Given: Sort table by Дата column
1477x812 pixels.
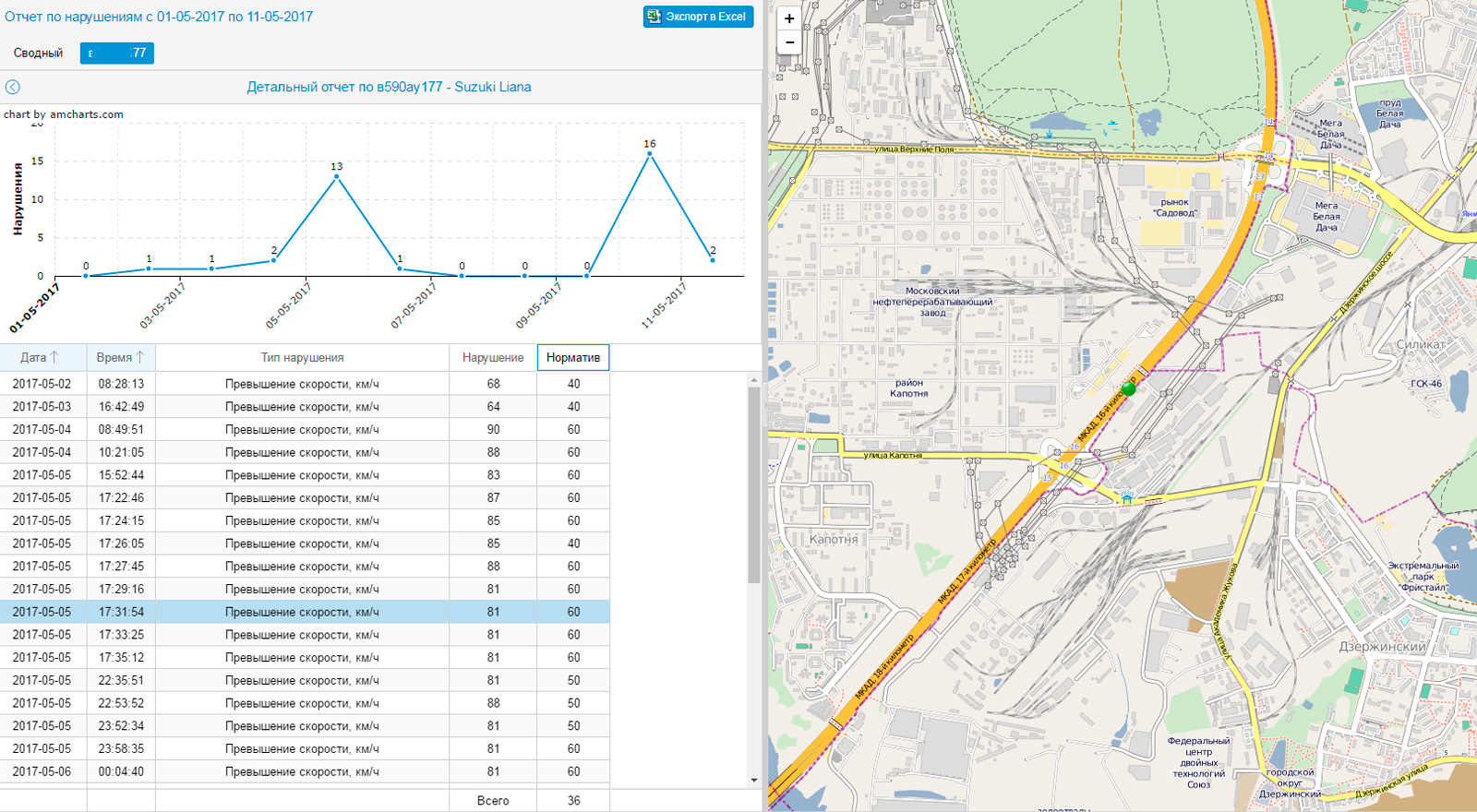Looking at the screenshot, I should [43, 357].
